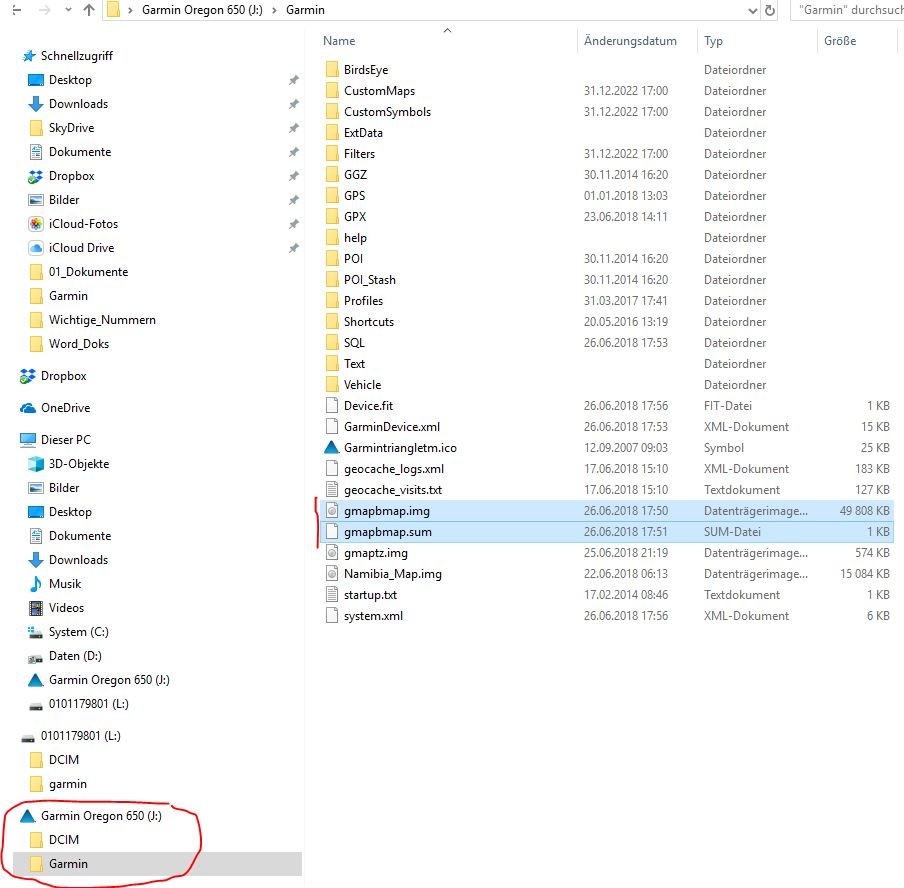Select OneDrive cloud icon
904x888 pixels.
click(x=28, y=408)
